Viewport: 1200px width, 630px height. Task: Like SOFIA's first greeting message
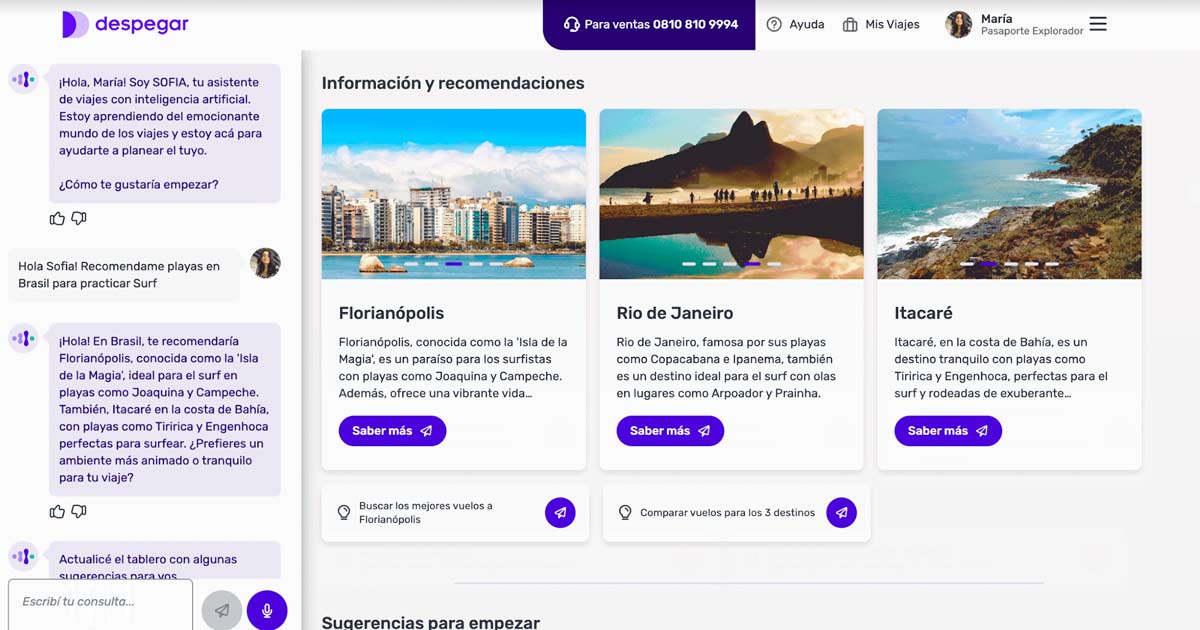[x=57, y=218]
